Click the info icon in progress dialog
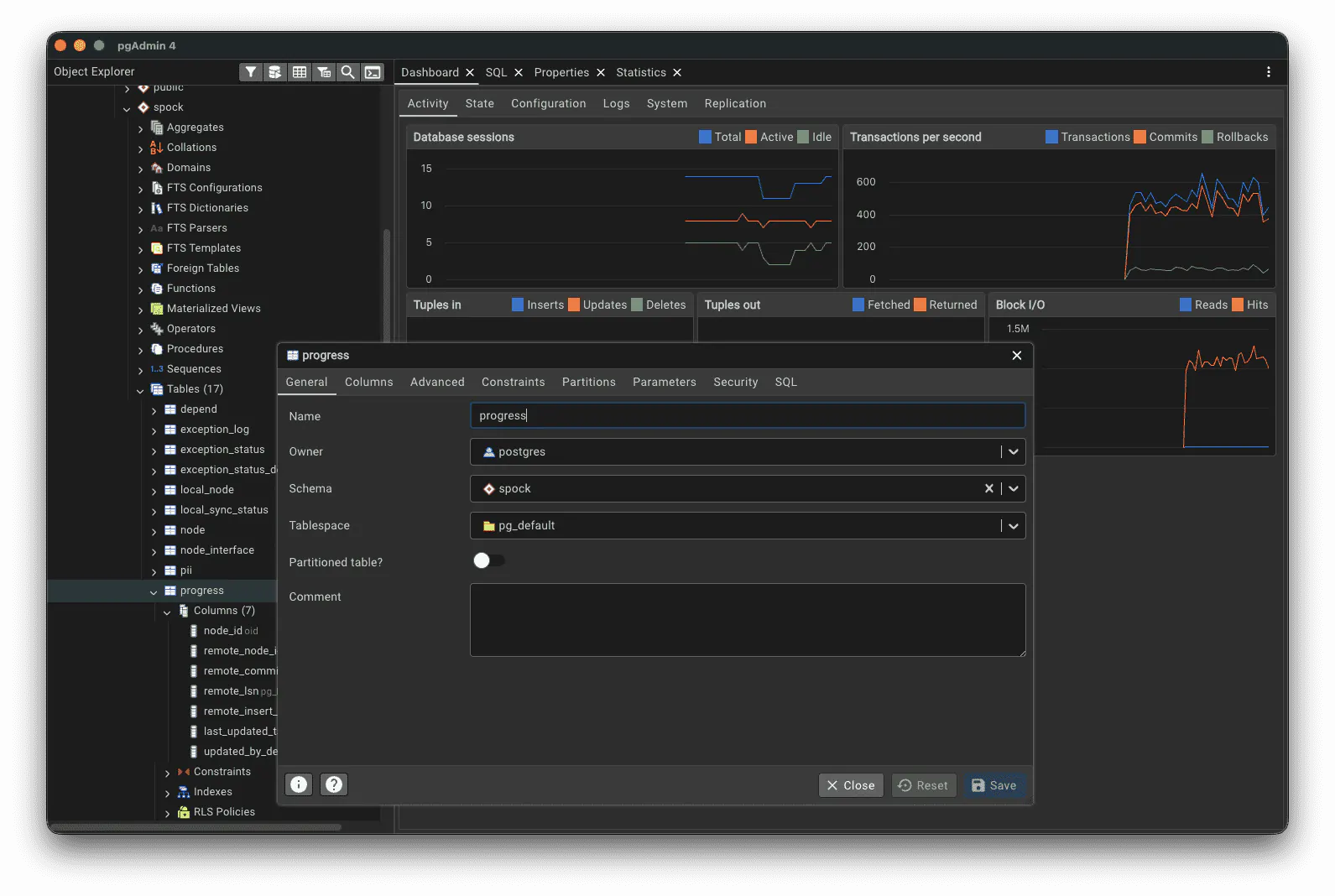The width and height of the screenshot is (1335, 896). tap(299, 784)
